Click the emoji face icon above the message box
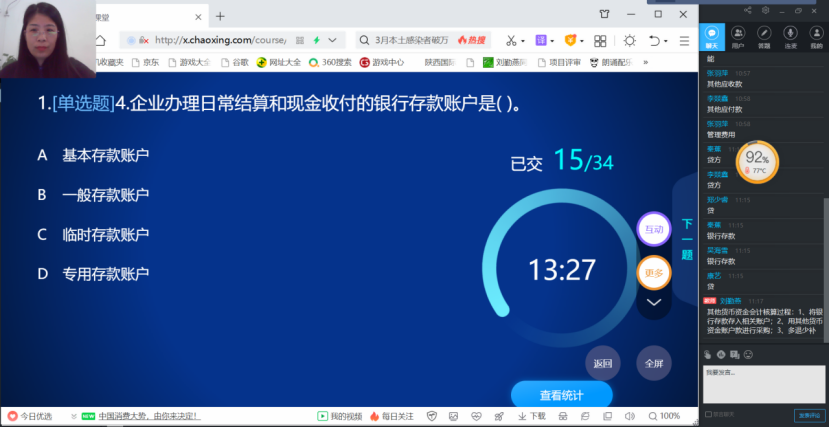The height and width of the screenshot is (428, 830). point(748,354)
